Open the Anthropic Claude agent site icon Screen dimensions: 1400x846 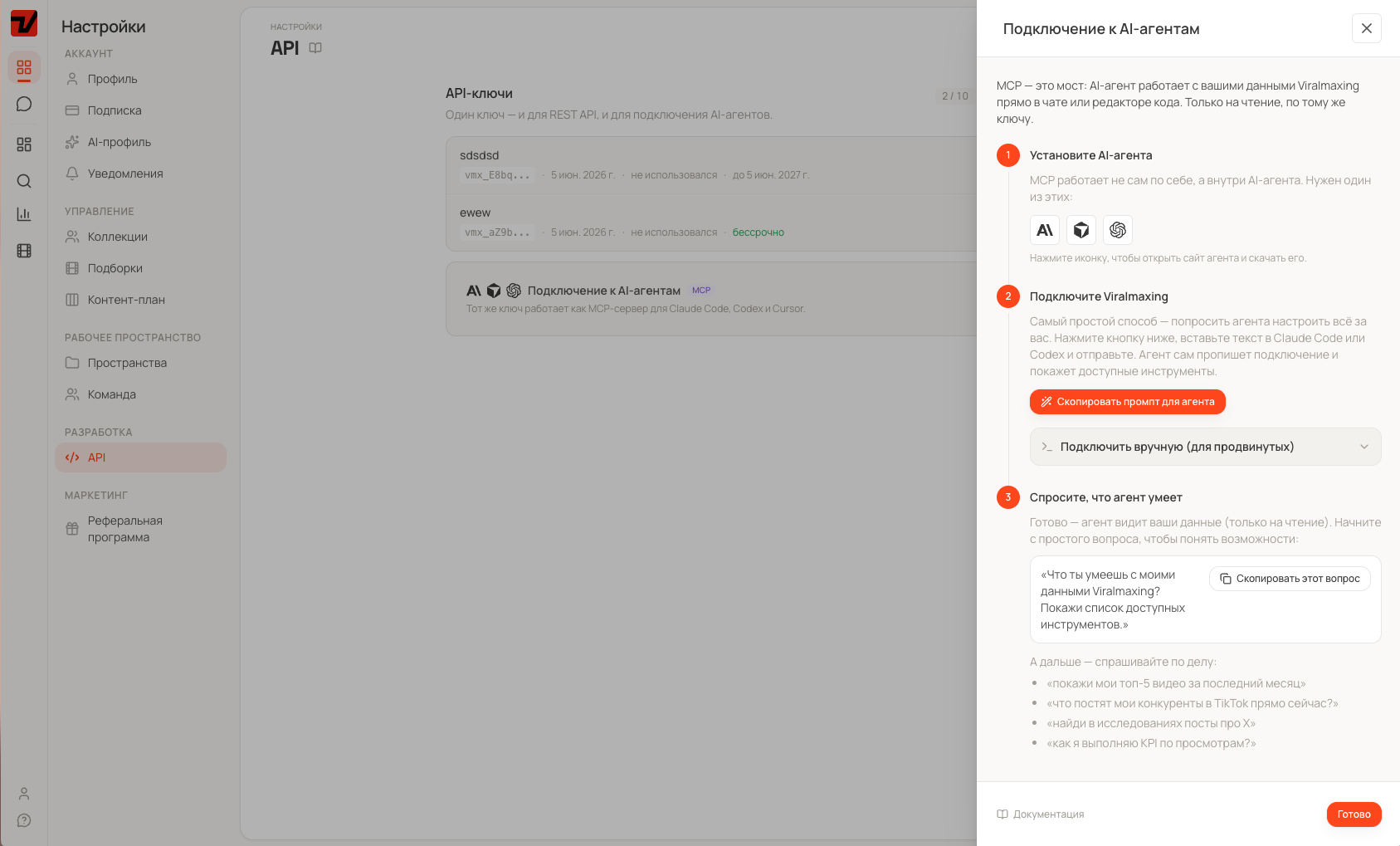coord(1045,230)
